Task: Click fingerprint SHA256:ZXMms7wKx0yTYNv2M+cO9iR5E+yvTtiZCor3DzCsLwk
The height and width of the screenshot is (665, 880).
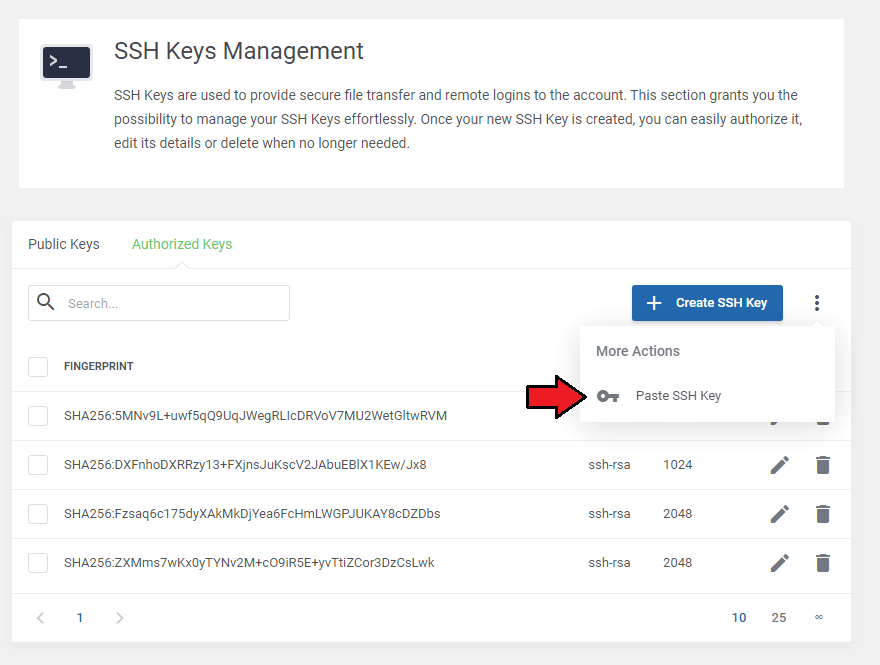Action: (x=249, y=562)
